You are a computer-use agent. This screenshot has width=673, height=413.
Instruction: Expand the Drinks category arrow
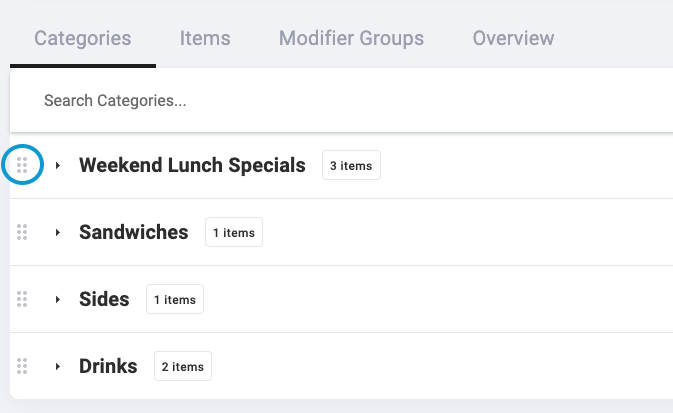coord(58,366)
